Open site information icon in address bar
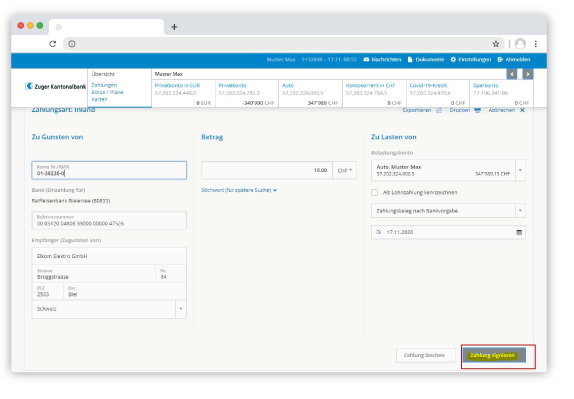Viewport: 574px width, 399px height. pyautogui.click(x=72, y=44)
